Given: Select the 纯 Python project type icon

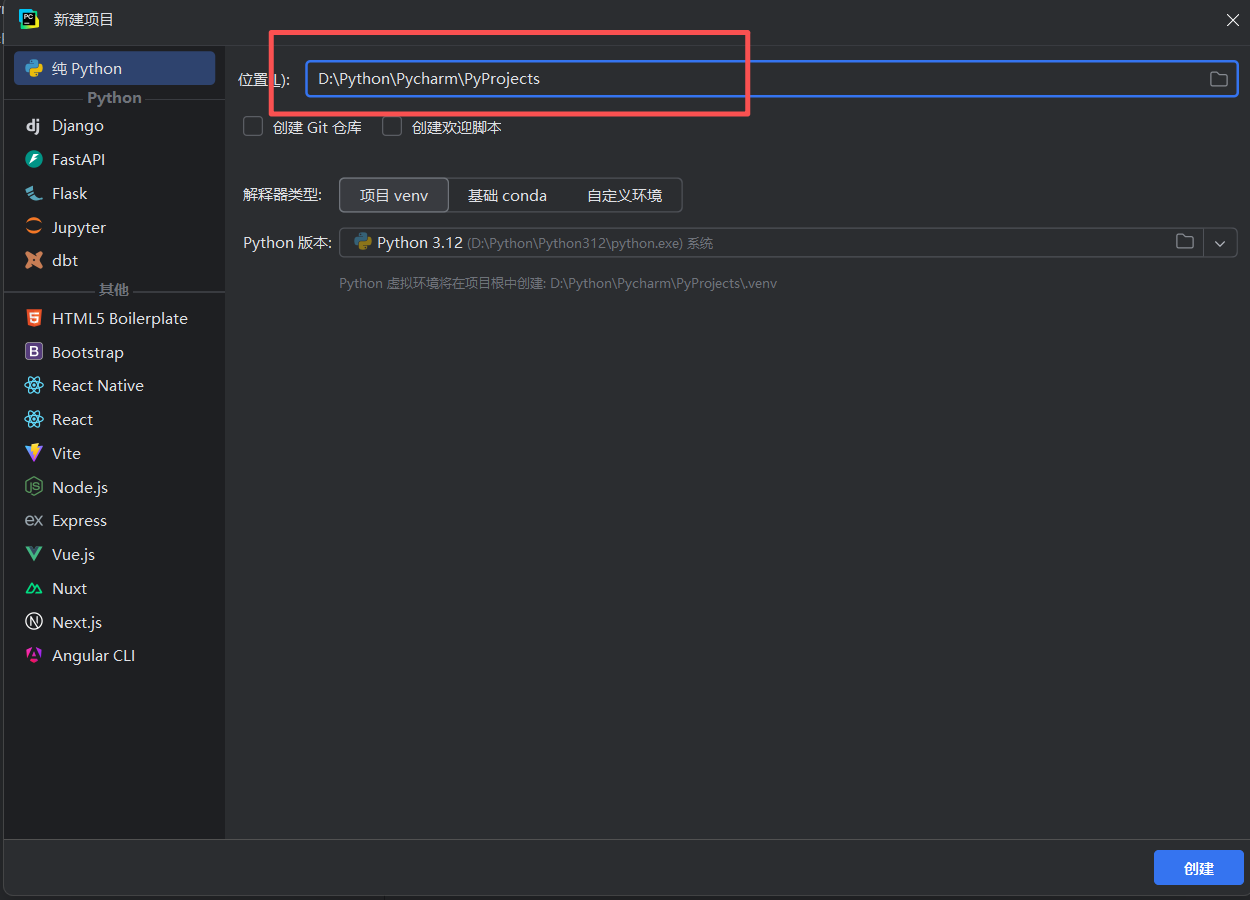Looking at the screenshot, I should click(x=34, y=68).
